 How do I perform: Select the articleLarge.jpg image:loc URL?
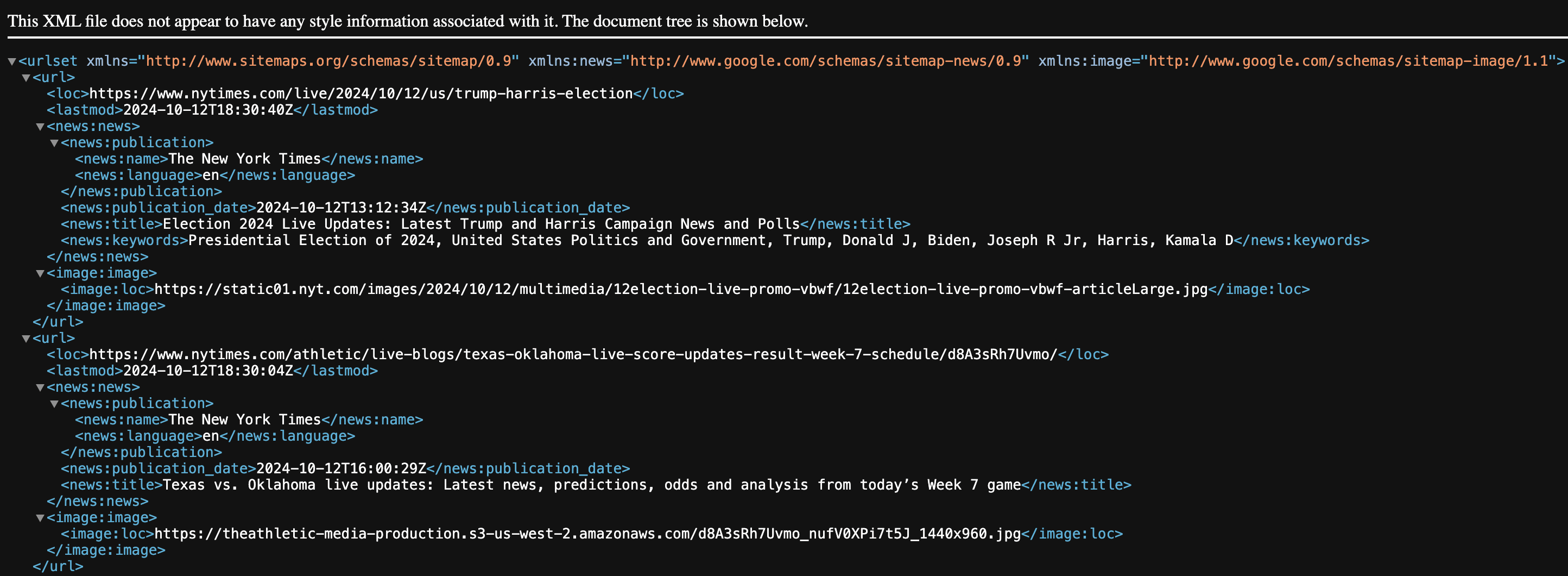[682, 289]
